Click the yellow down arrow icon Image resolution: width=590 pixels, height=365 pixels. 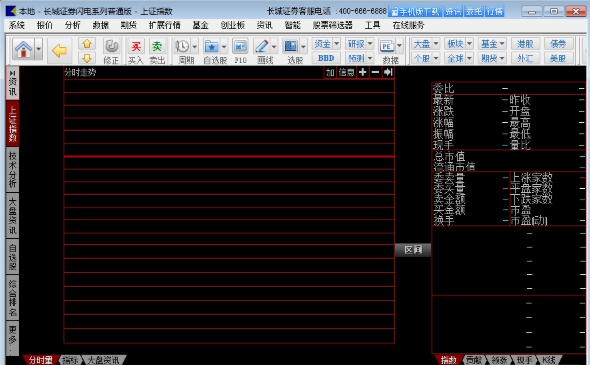pos(87,58)
